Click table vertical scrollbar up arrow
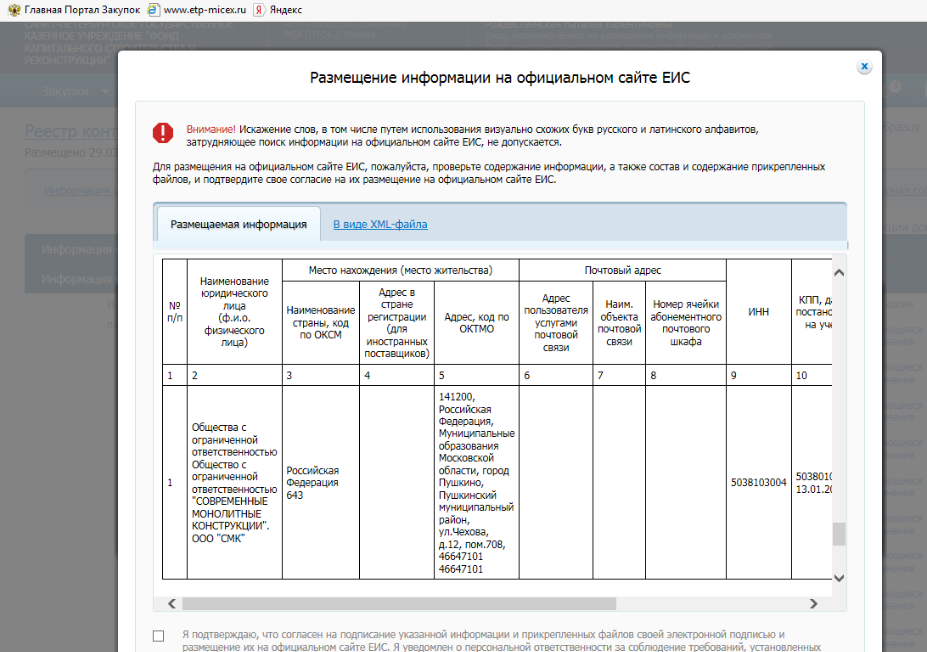This screenshot has width=927, height=652. (x=839, y=273)
